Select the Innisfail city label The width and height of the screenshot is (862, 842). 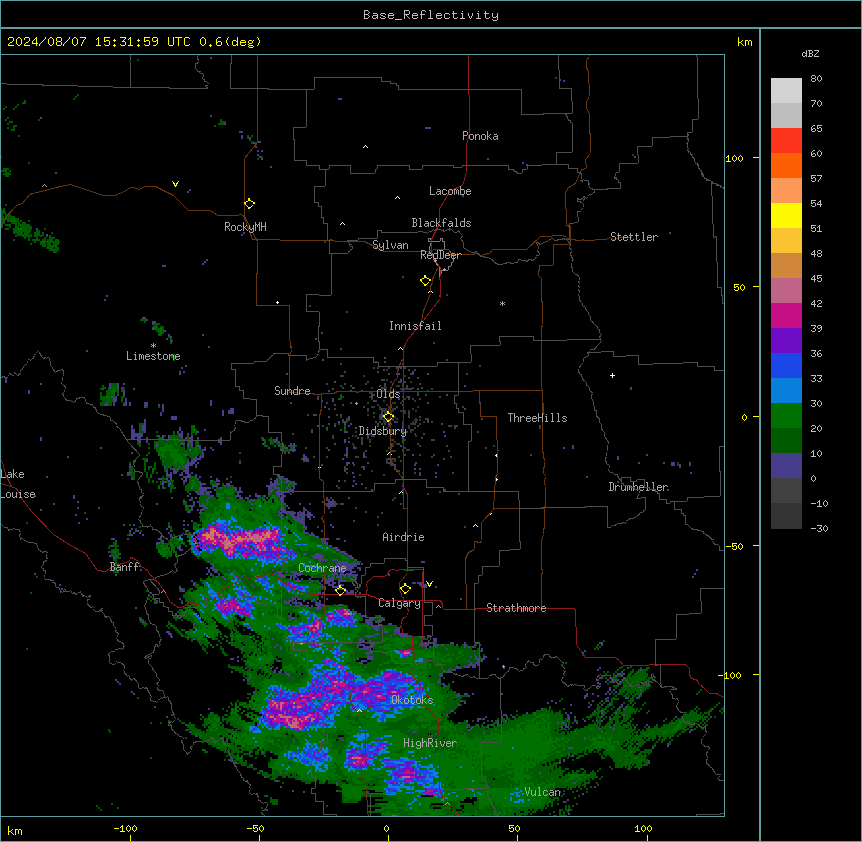[x=415, y=326]
